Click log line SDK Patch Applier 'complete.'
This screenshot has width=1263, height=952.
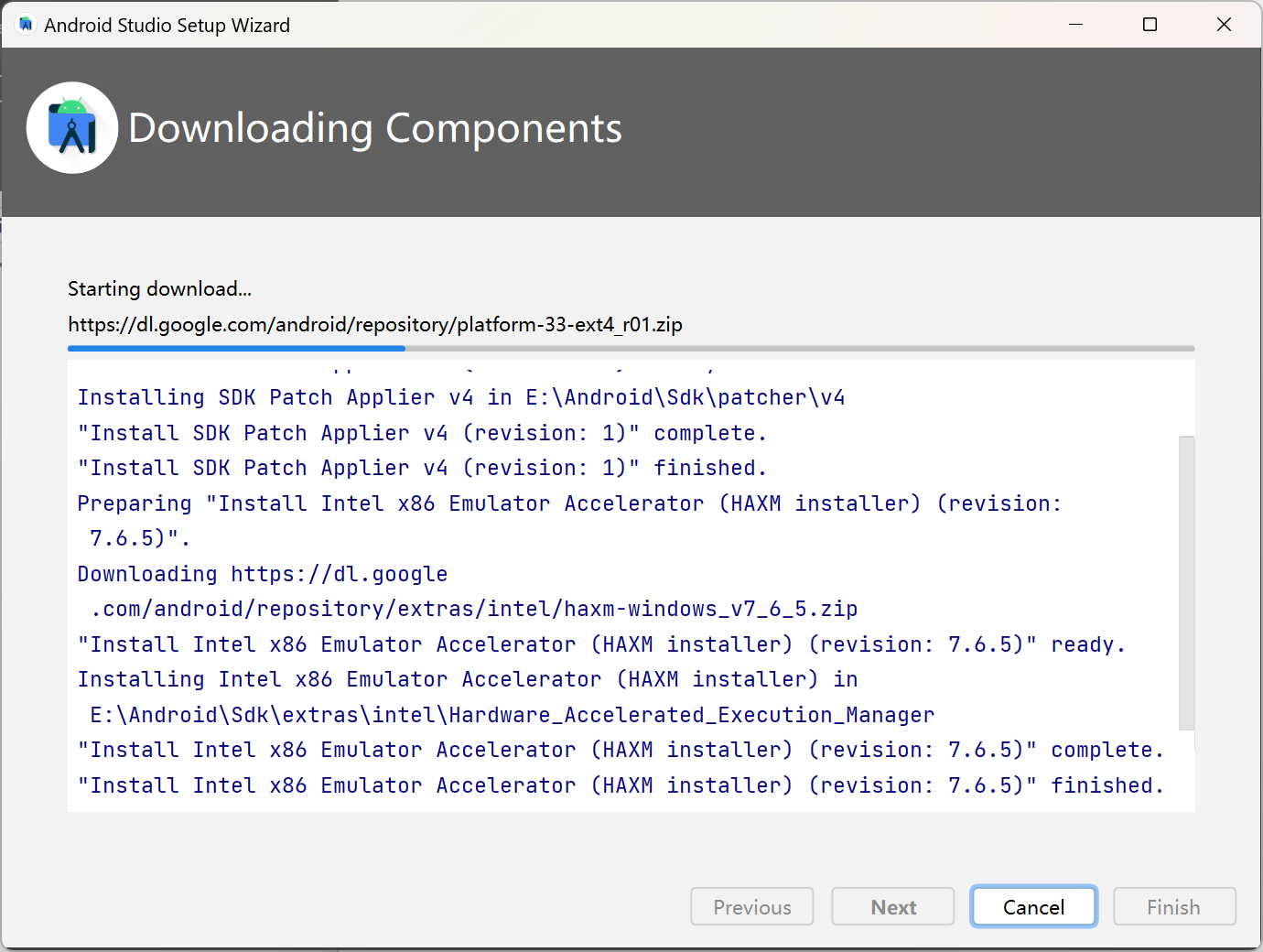tap(422, 433)
